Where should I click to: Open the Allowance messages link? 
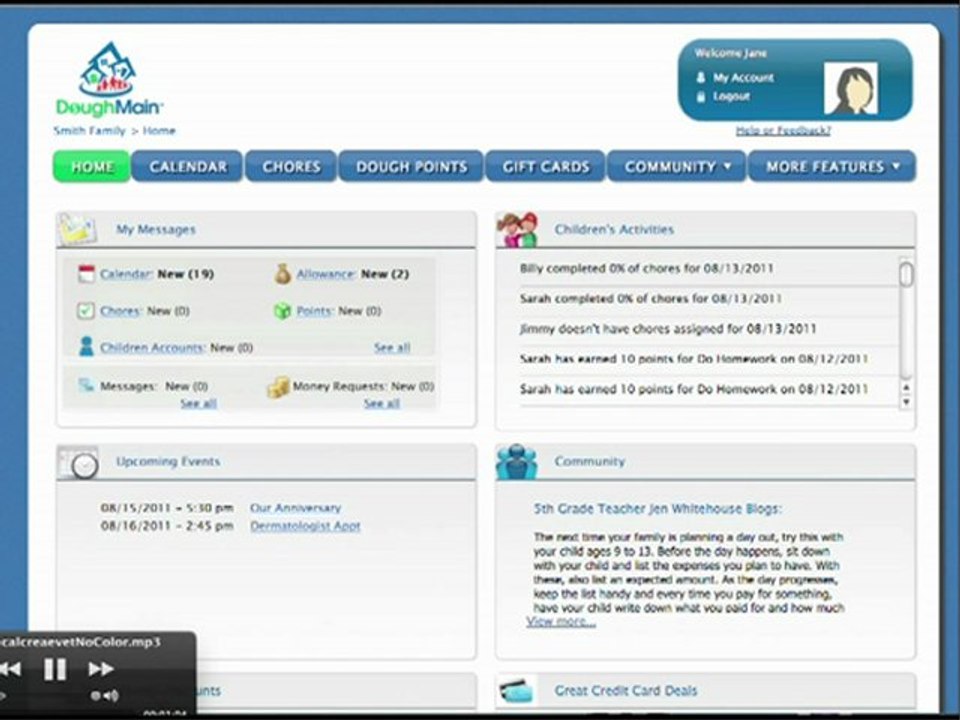point(326,274)
